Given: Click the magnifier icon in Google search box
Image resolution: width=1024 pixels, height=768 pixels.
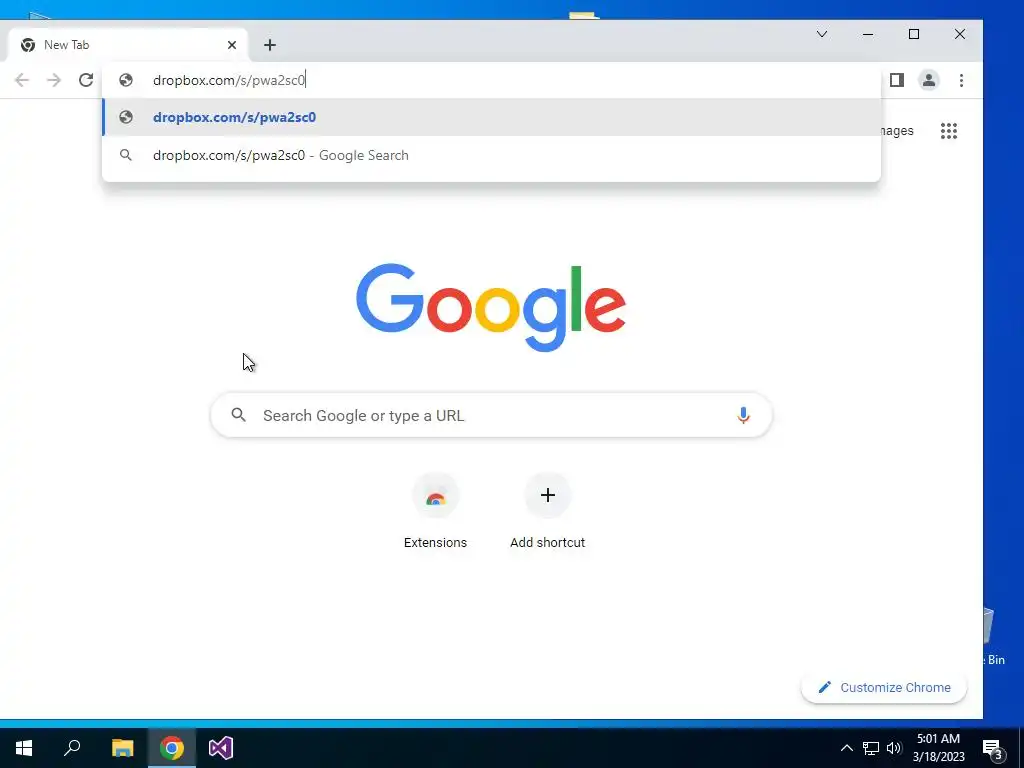Looking at the screenshot, I should [239, 415].
